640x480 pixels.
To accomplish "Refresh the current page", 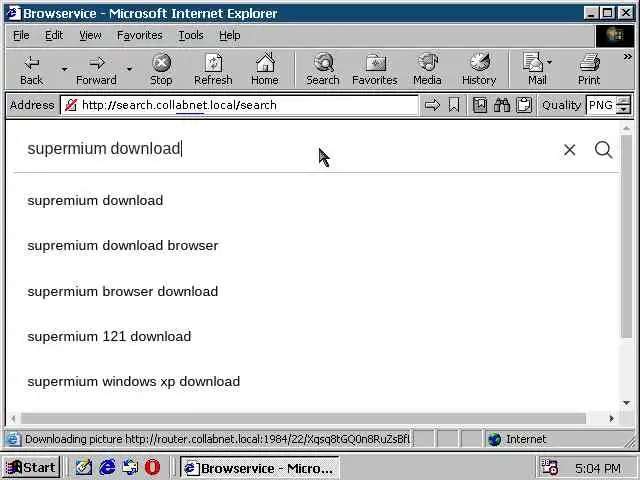I will point(213,70).
